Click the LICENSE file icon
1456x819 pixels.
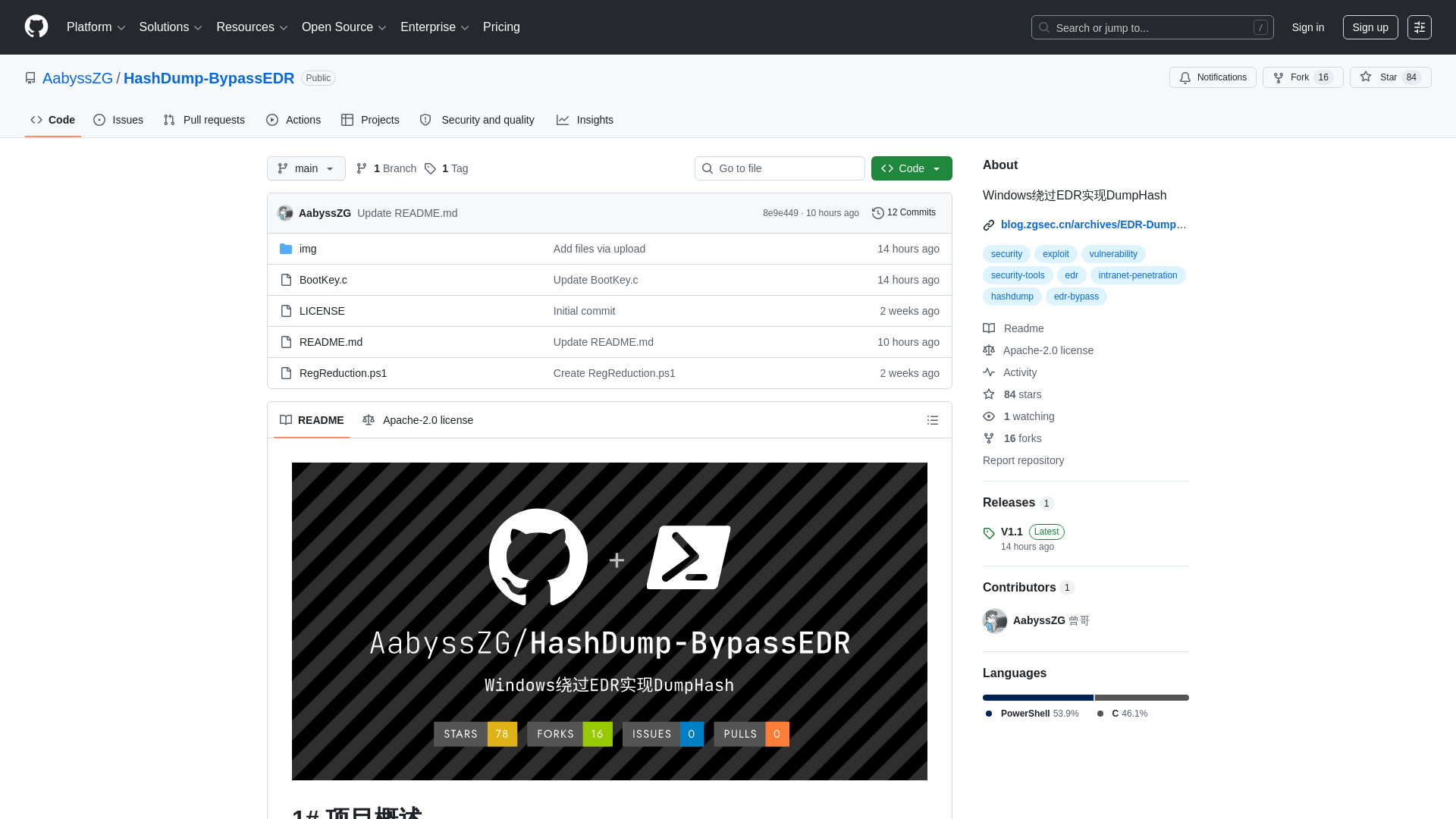click(286, 311)
